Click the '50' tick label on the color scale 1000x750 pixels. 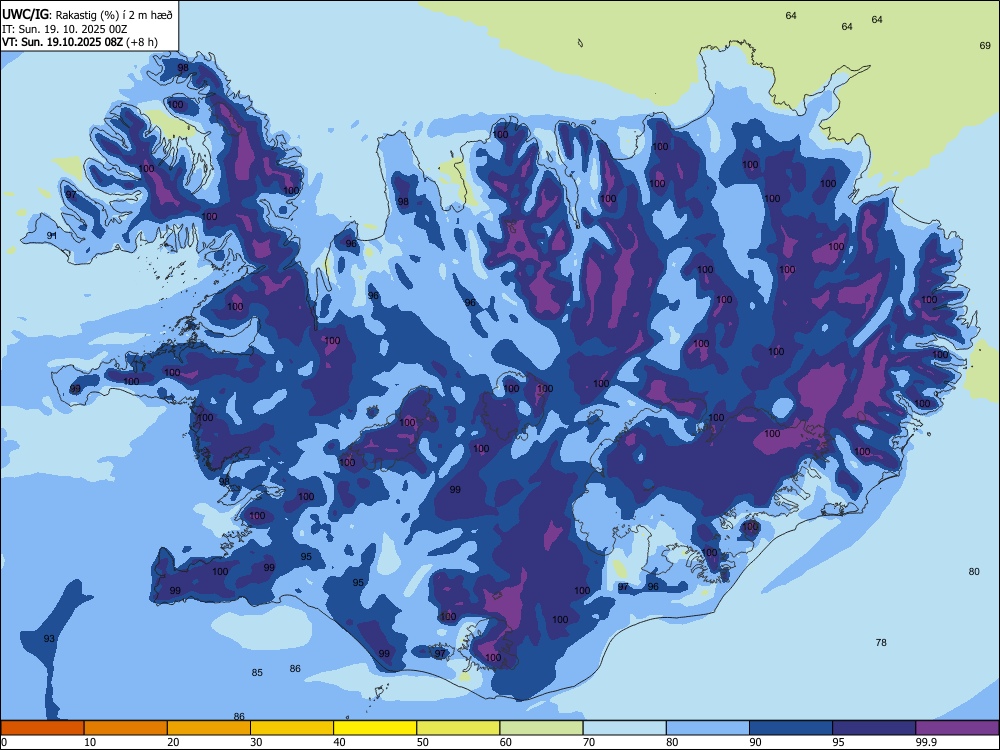click(422, 742)
